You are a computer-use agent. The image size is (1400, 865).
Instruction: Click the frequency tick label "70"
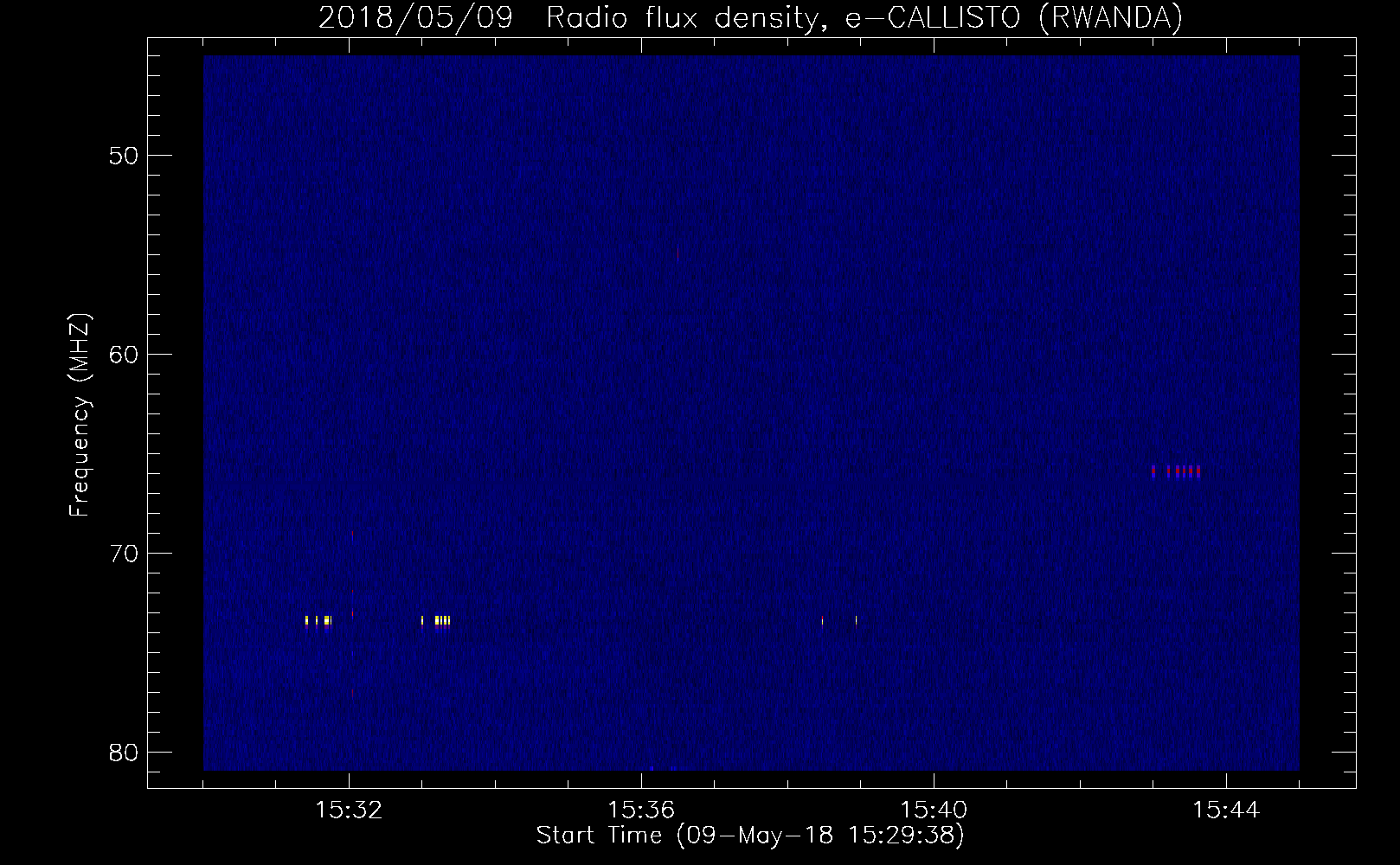[x=124, y=554]
